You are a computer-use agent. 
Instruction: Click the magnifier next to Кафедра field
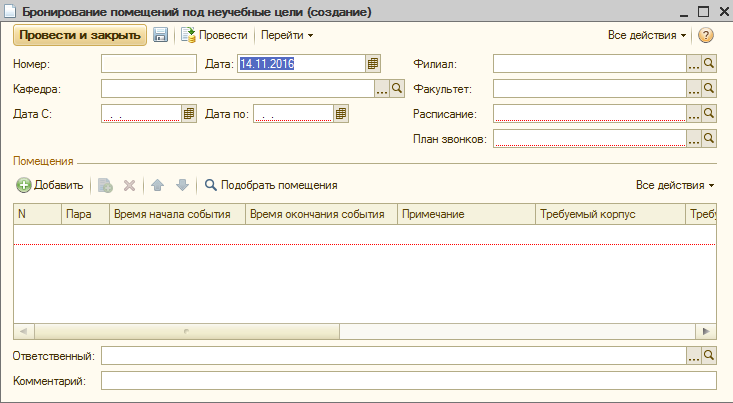point(397,88)
